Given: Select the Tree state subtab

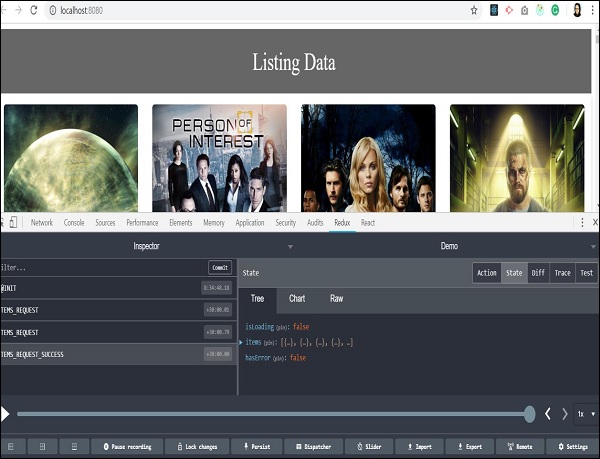Looking at the screenshot, I should (258, 299).
